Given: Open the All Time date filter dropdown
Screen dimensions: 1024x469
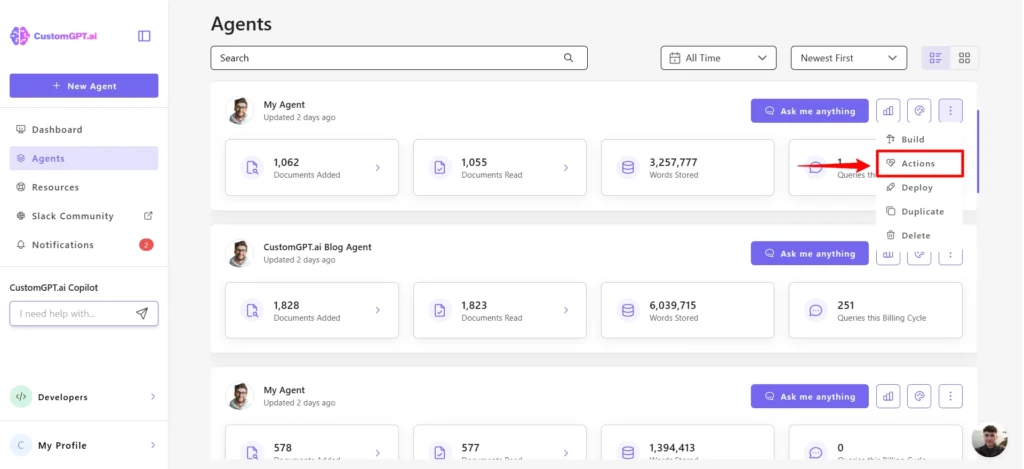Looking at the screenshot, I should [718, 58].
